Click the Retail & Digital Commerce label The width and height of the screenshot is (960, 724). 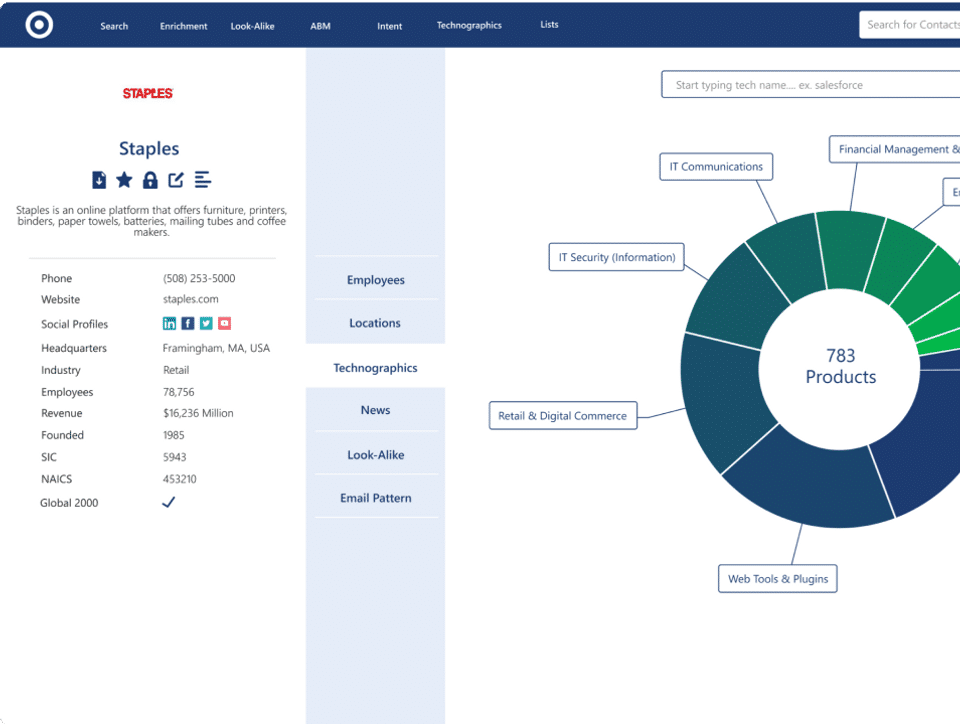(x=563, y=416)
